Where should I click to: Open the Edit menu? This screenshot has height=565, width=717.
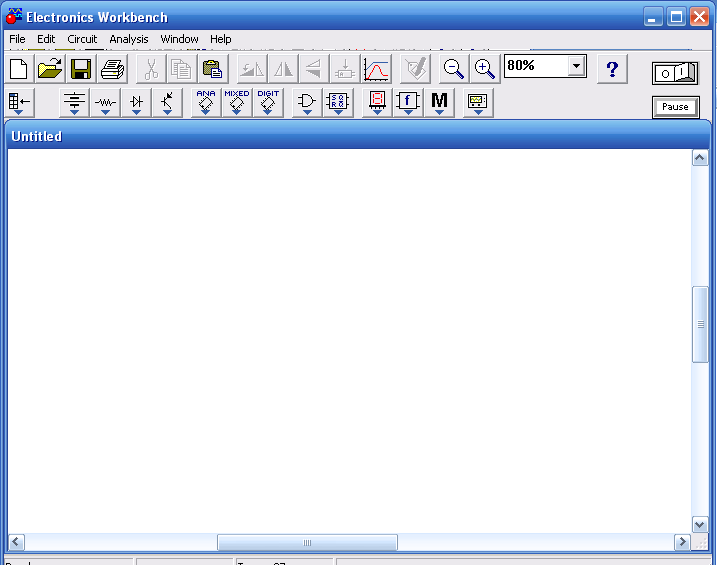[46, 39]
